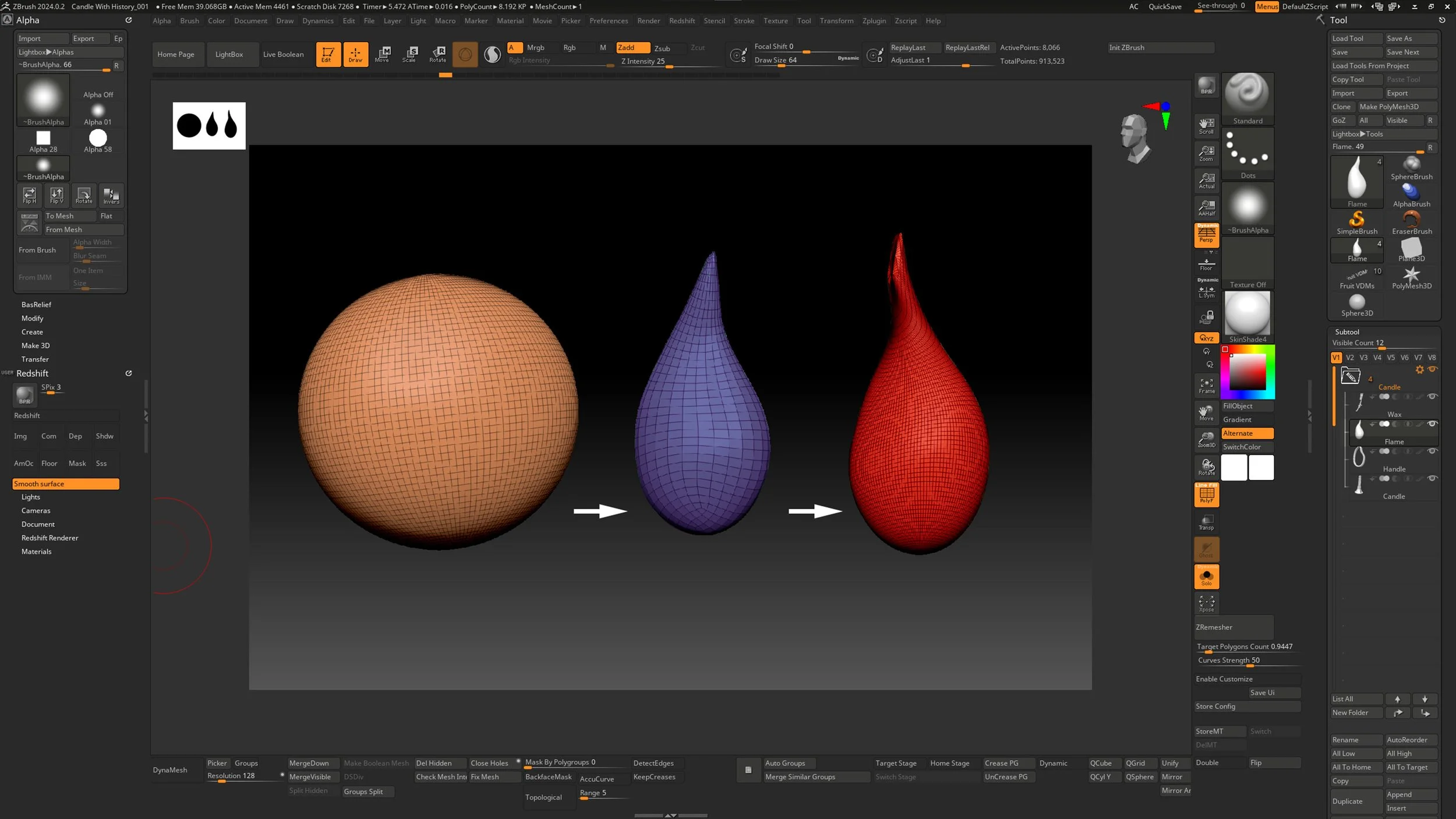The width and height of the screenshot is (1456, 819).
Task: Toggle Persp perspective view
Action: pos(1206,235)
